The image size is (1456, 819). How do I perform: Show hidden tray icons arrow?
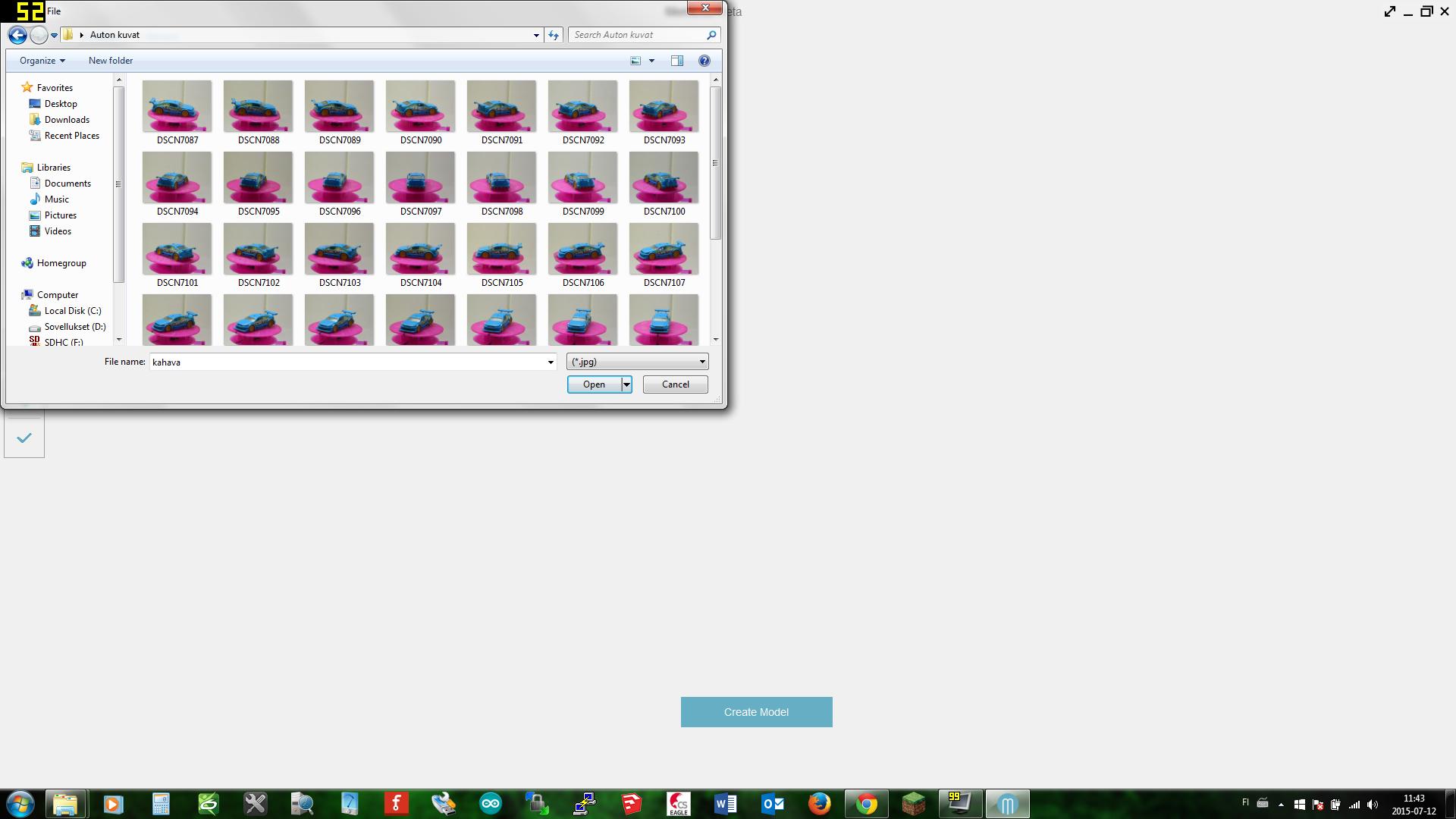(x=1281, y=805)
